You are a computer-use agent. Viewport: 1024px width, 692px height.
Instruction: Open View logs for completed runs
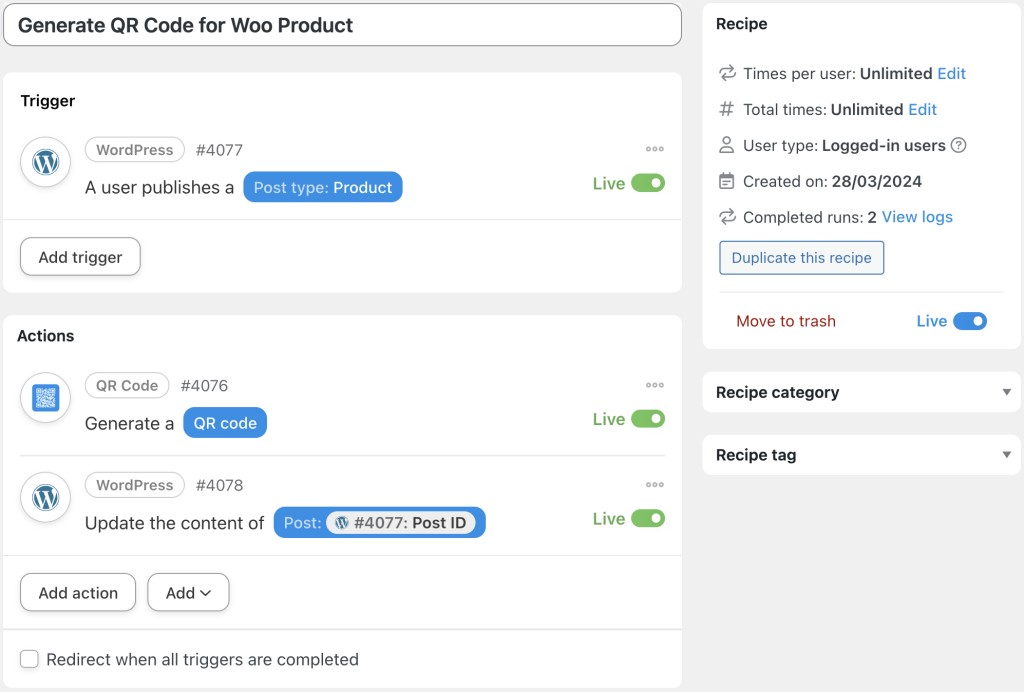pyautogui.click(x=917, y=217)
